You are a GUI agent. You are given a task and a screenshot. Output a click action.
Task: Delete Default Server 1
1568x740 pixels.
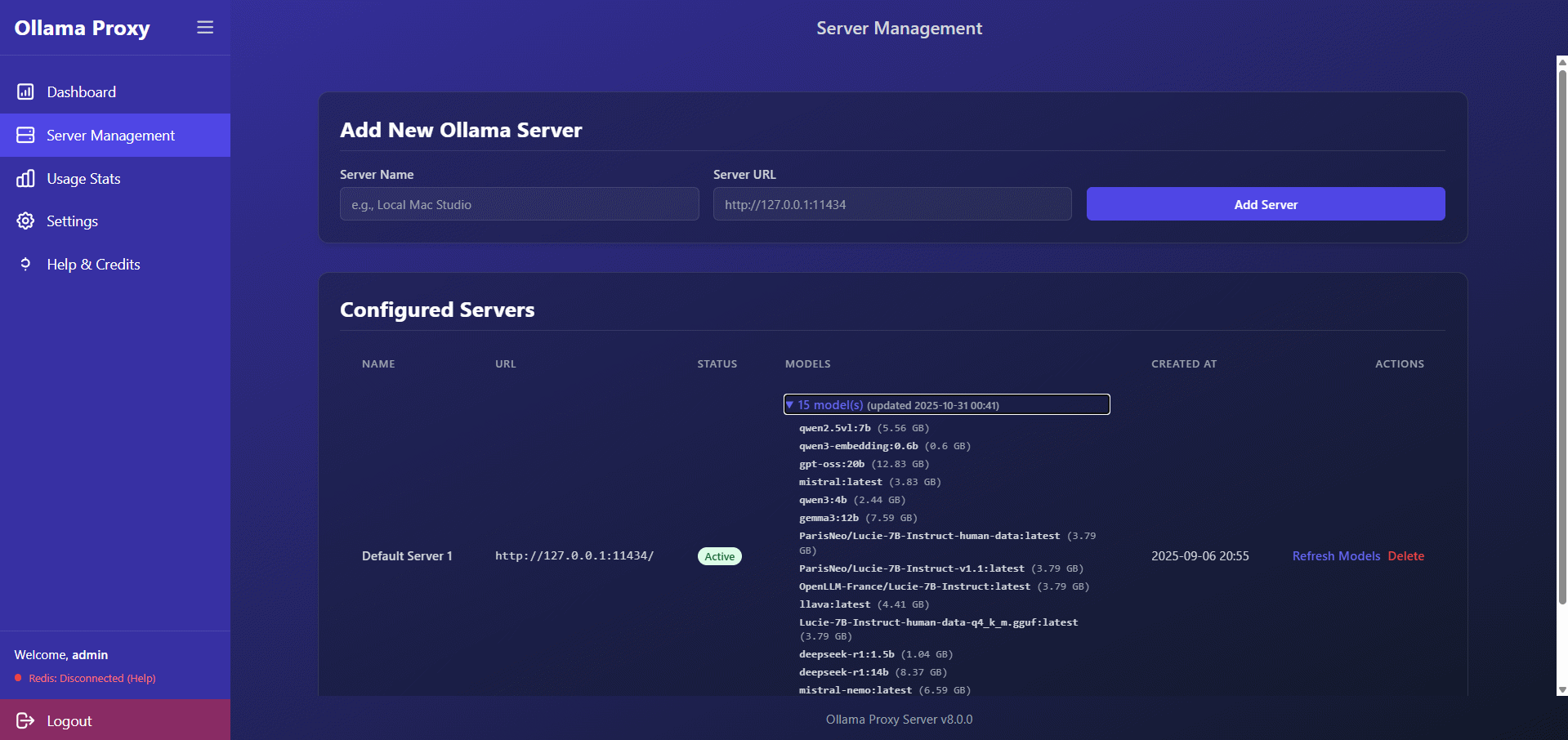coord(1405,555)
